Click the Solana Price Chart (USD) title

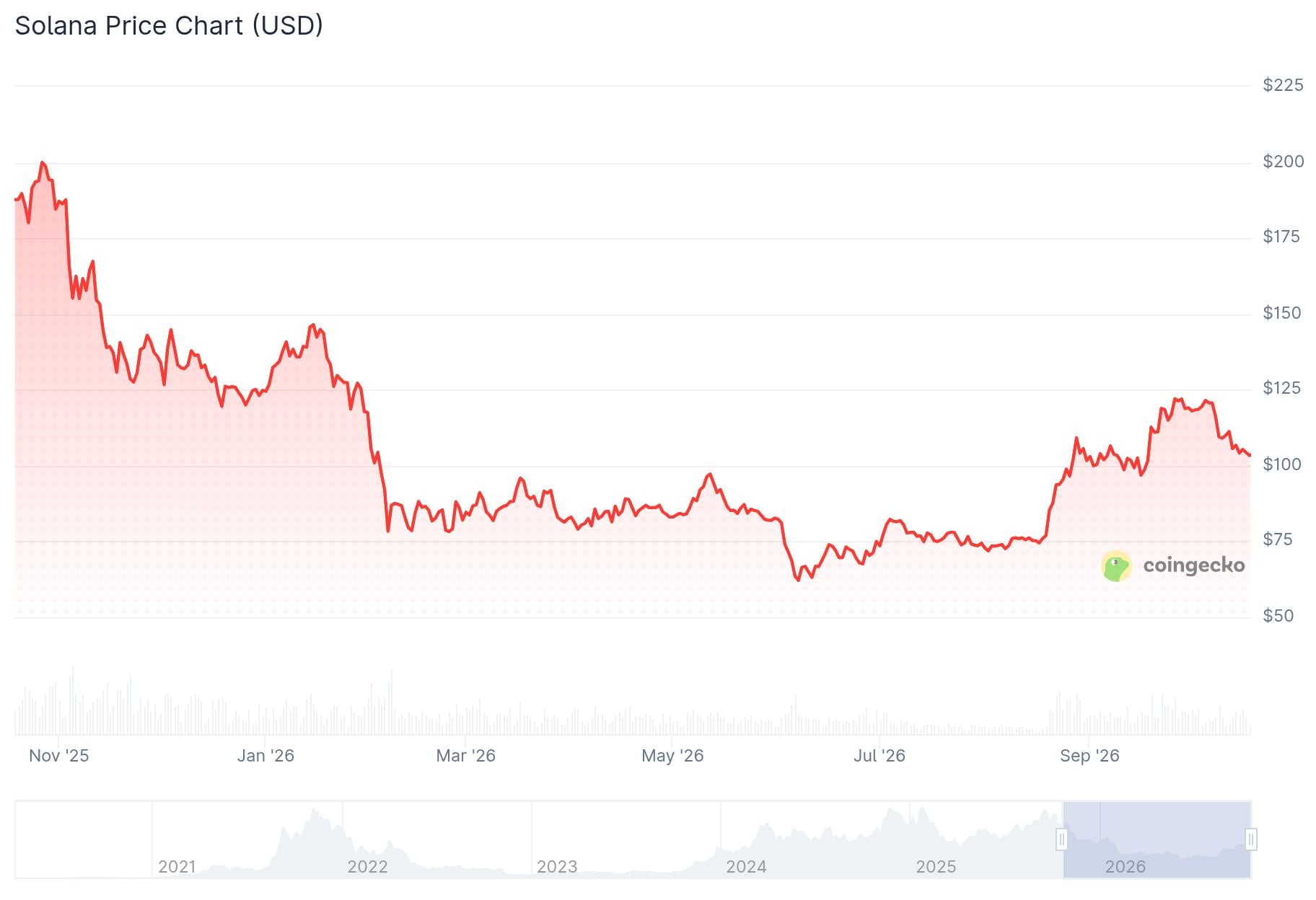pos(169,26)
